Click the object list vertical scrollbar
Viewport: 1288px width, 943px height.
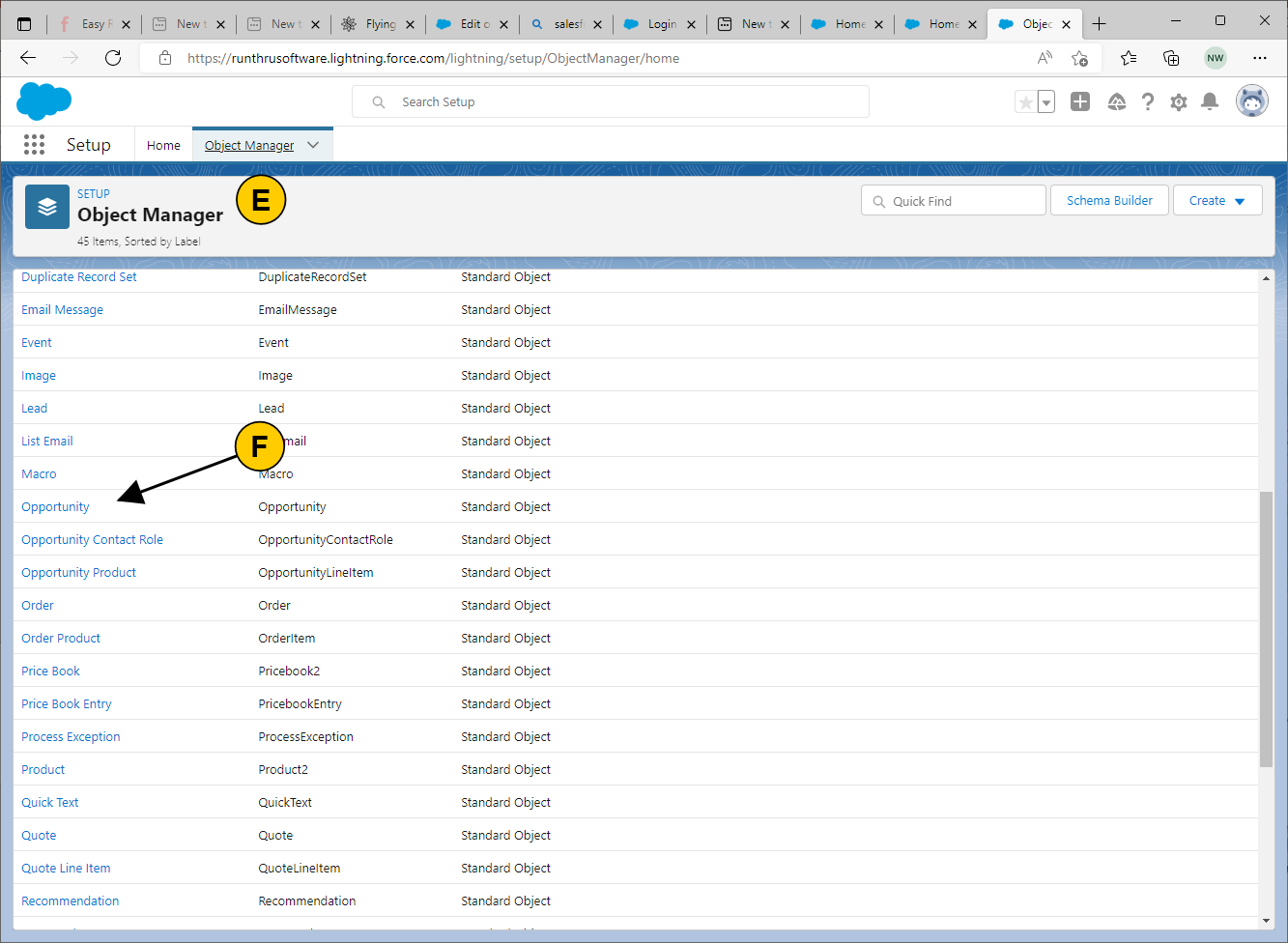1266,628
